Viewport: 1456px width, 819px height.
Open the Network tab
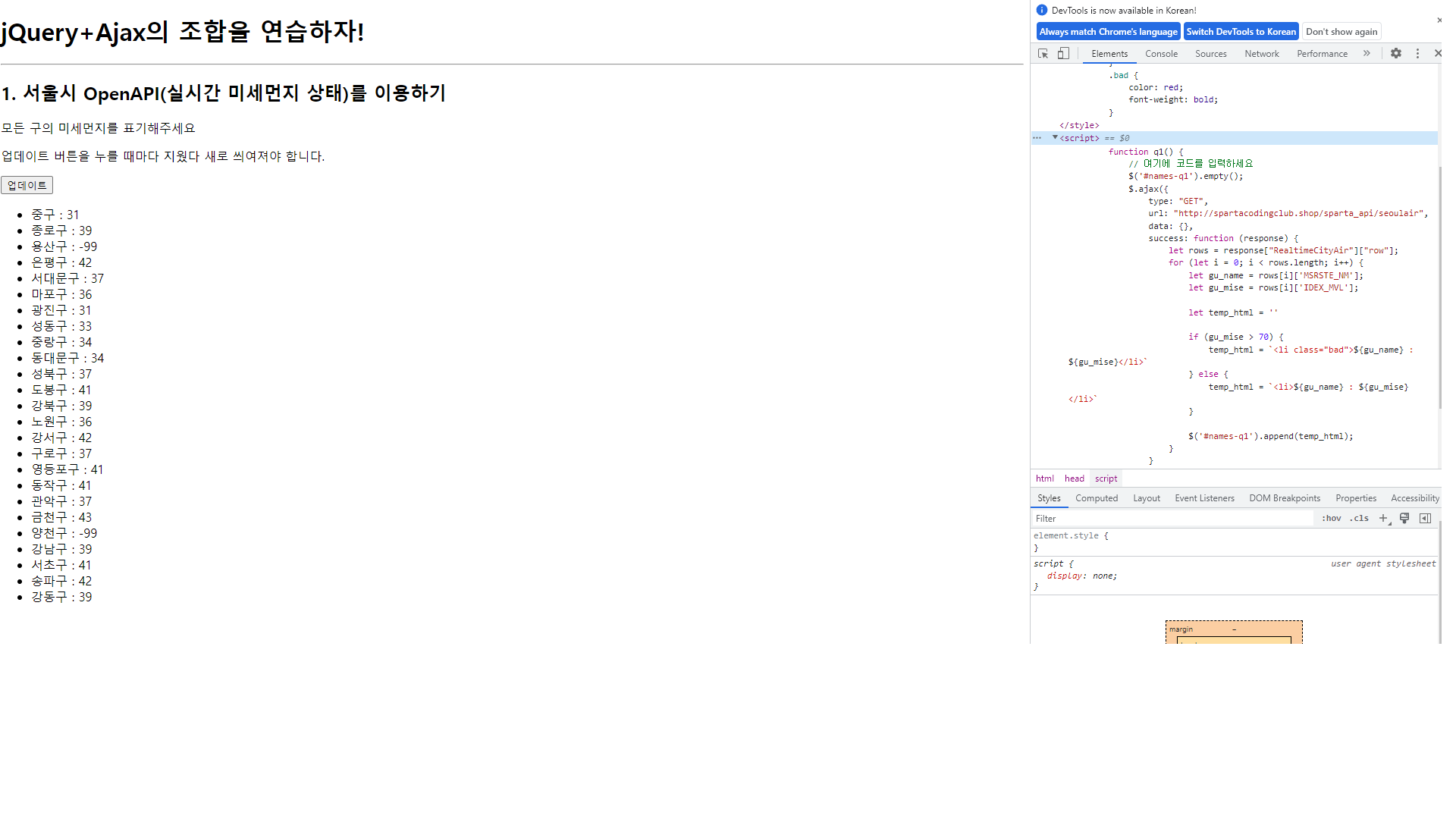coord(1261,54)
